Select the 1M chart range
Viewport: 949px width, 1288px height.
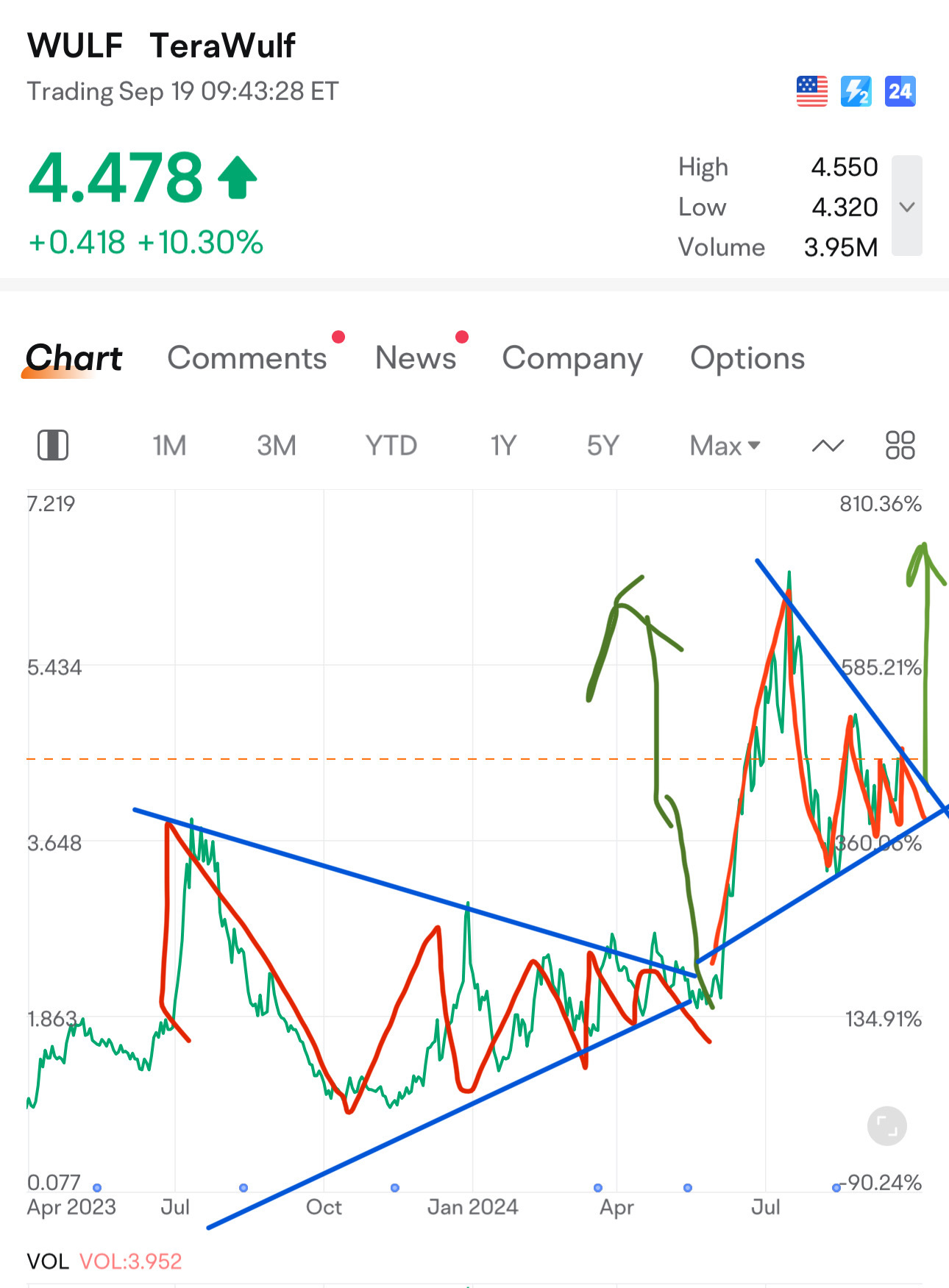(x=169, y=446)
